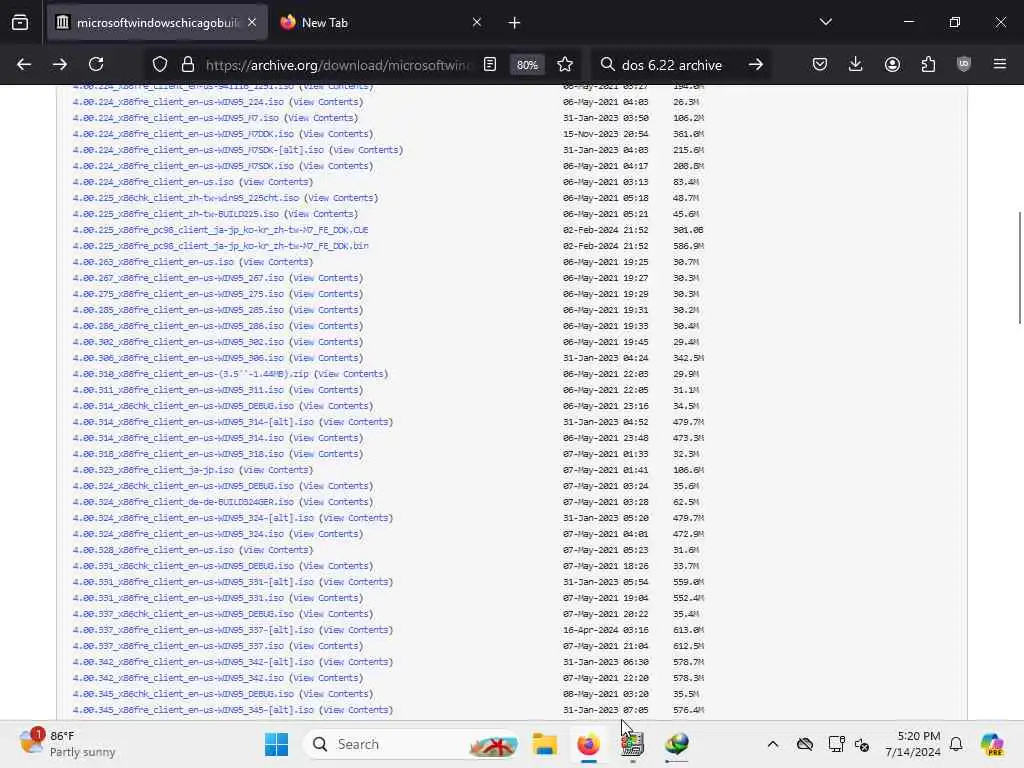Open 4.00.225 M7_FE_DDK.CUE file link
This screenshot has width=1024, height=768.
220,230
